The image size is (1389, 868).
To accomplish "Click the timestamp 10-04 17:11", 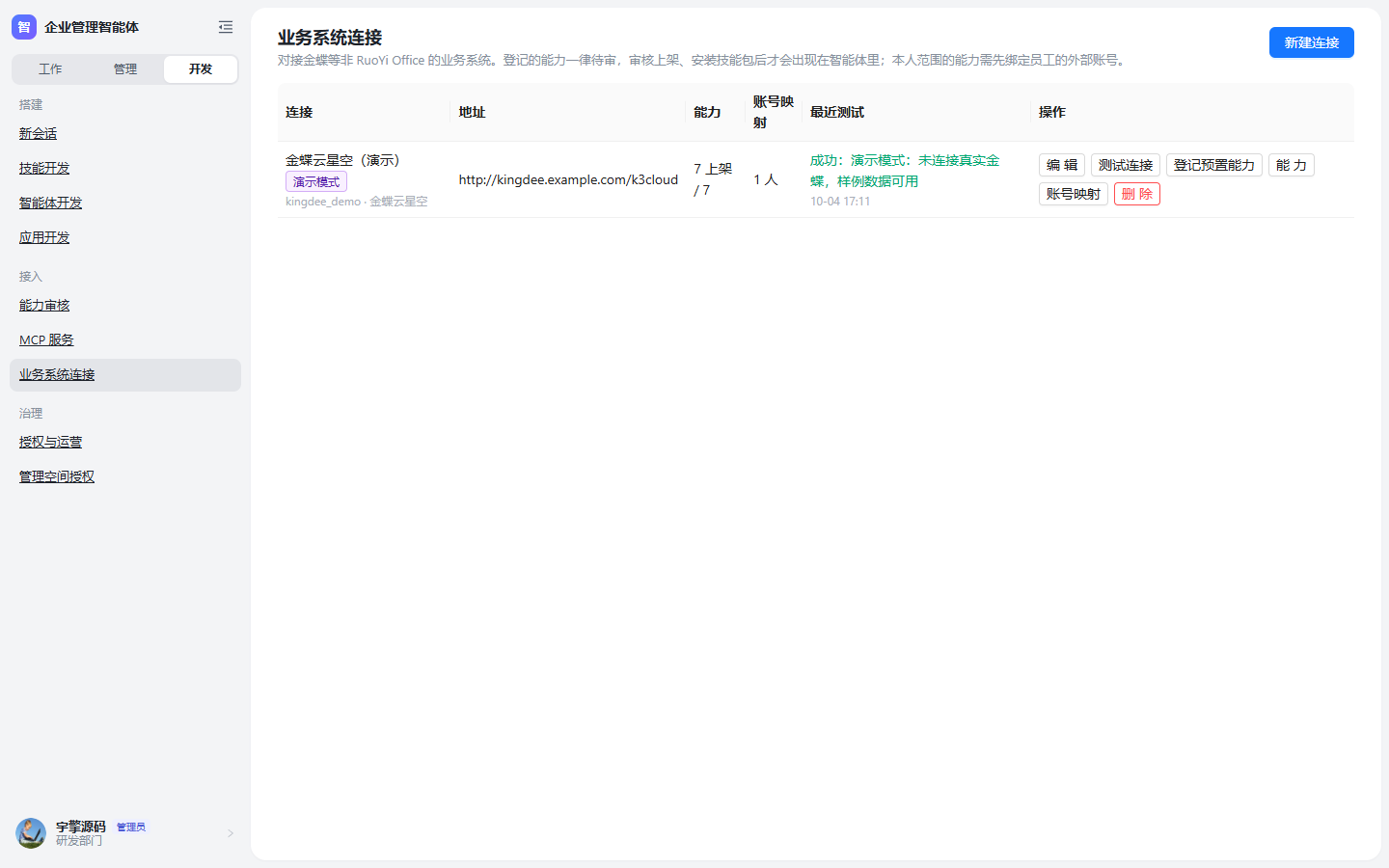I will tap(840, 202).
